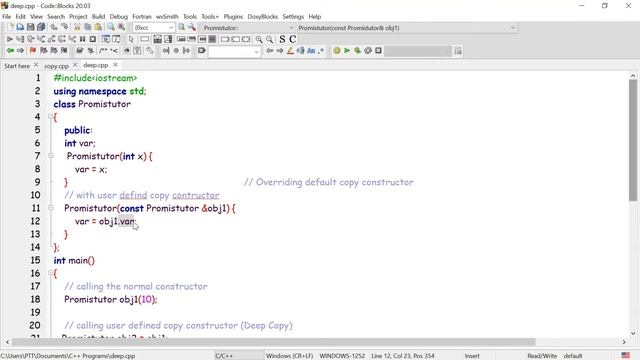The image size is (640, 360).
Task: Close the deep.cpp tab
Action: point(116,65)
